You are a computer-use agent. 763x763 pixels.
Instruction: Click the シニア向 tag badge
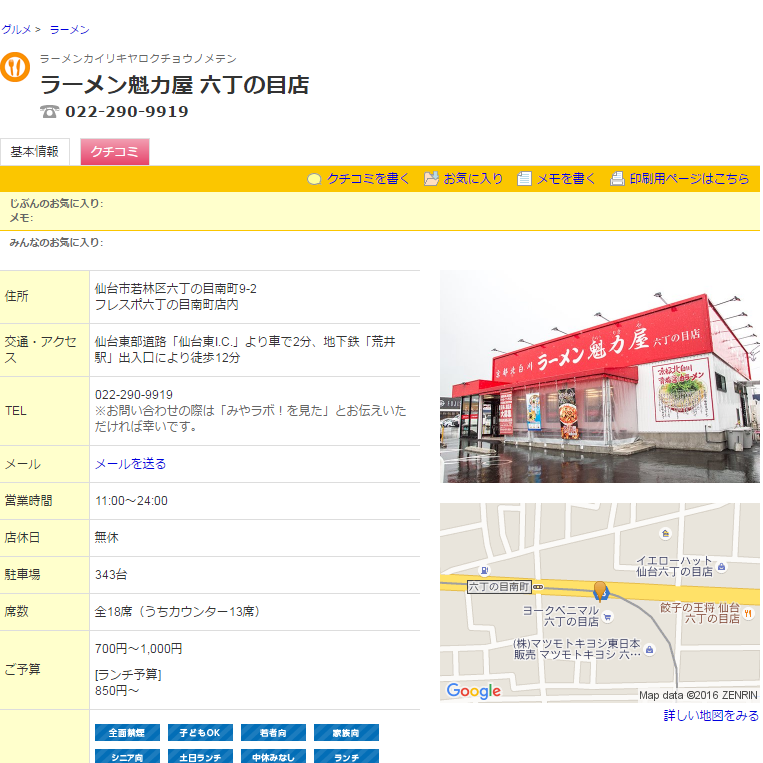click(x=127, y=756)
